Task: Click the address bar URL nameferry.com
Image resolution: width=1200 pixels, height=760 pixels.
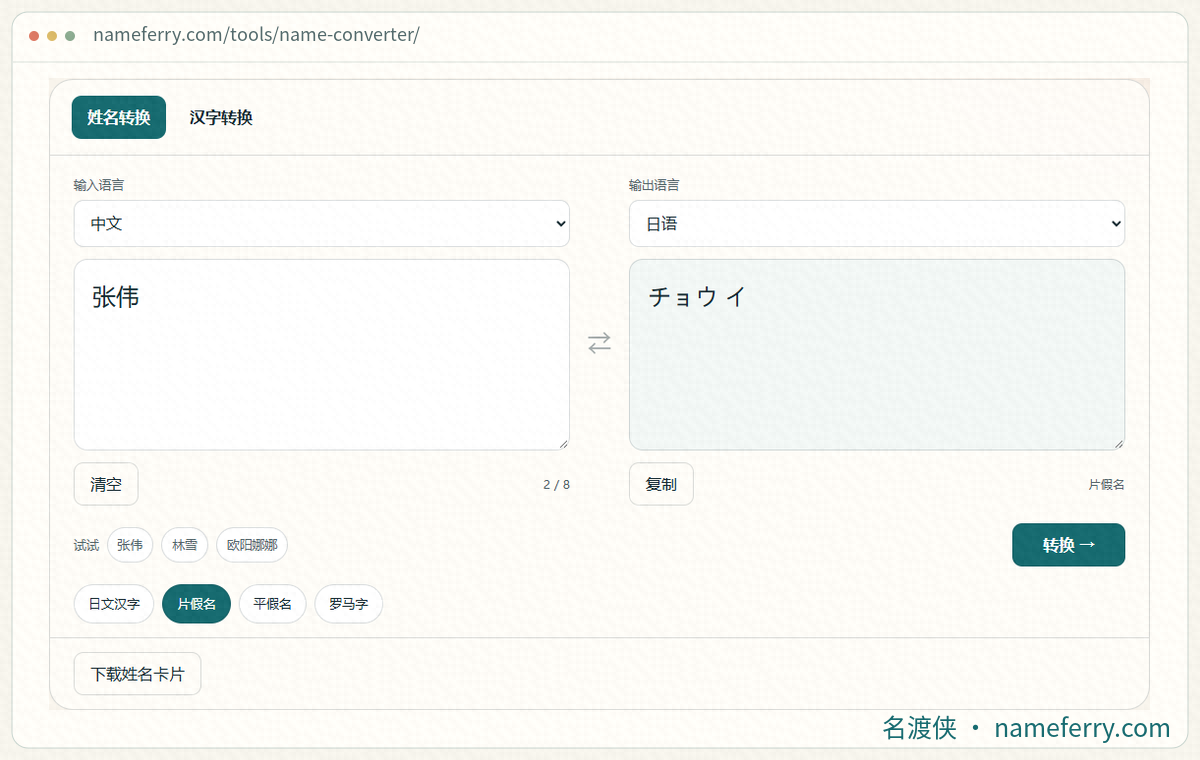Action: pos(256,35)
